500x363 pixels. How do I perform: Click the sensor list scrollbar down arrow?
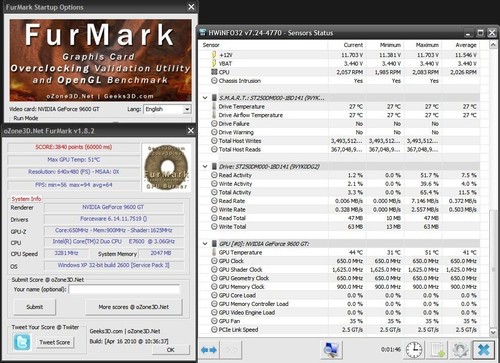pyautogui.click(x=493, y=332)
